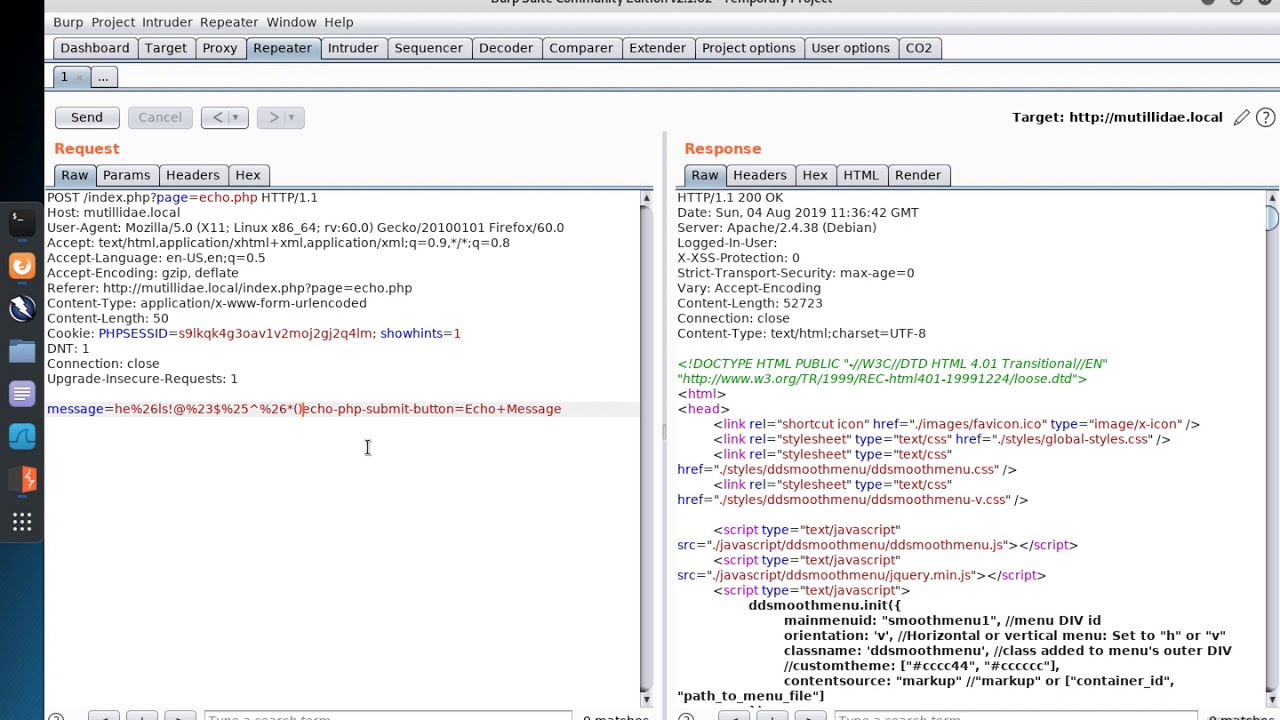Select the Burp Suite icon in dock

tap(22, 479)
